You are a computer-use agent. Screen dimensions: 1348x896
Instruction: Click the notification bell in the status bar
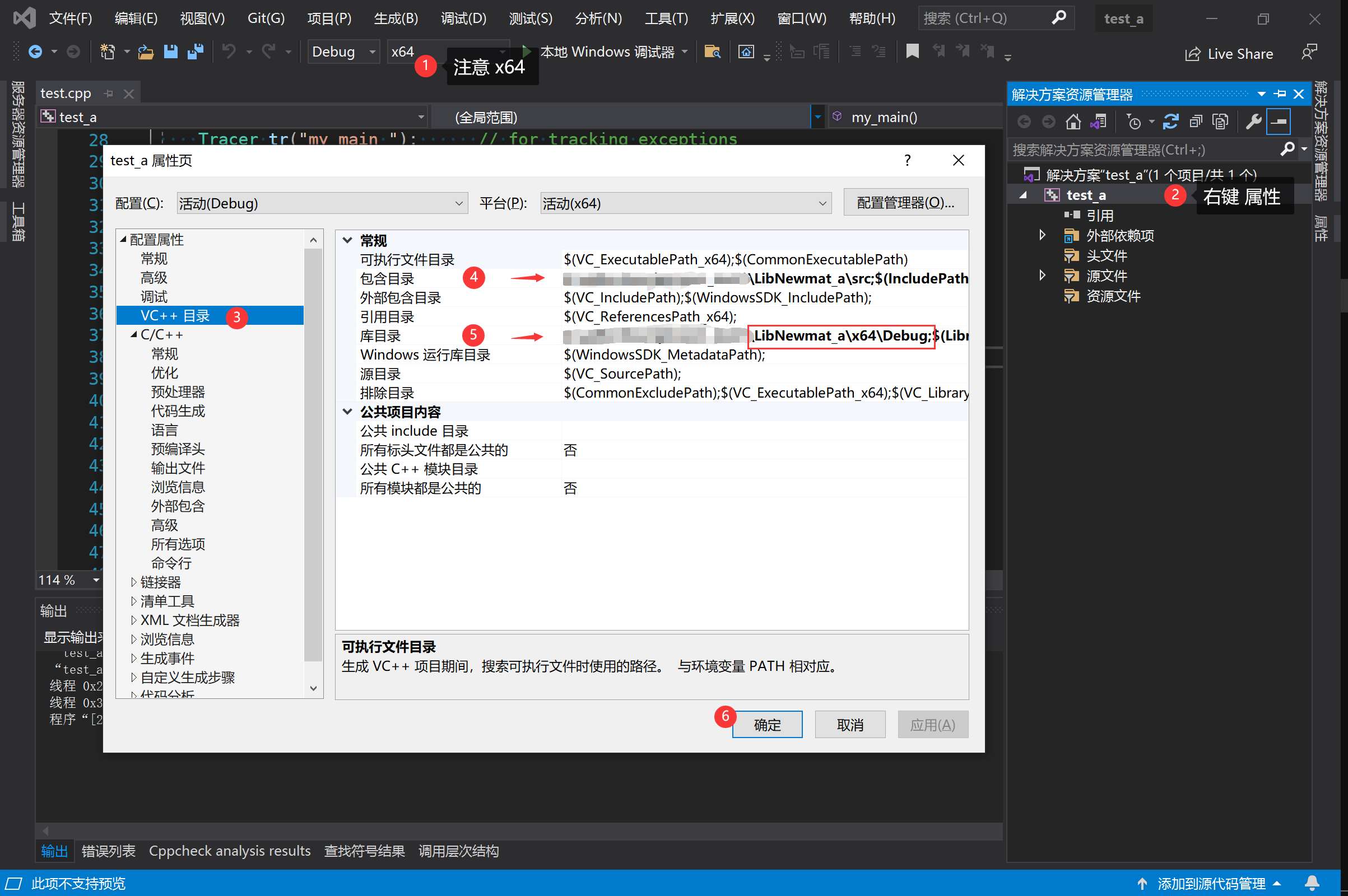[x=1313, y=884]
